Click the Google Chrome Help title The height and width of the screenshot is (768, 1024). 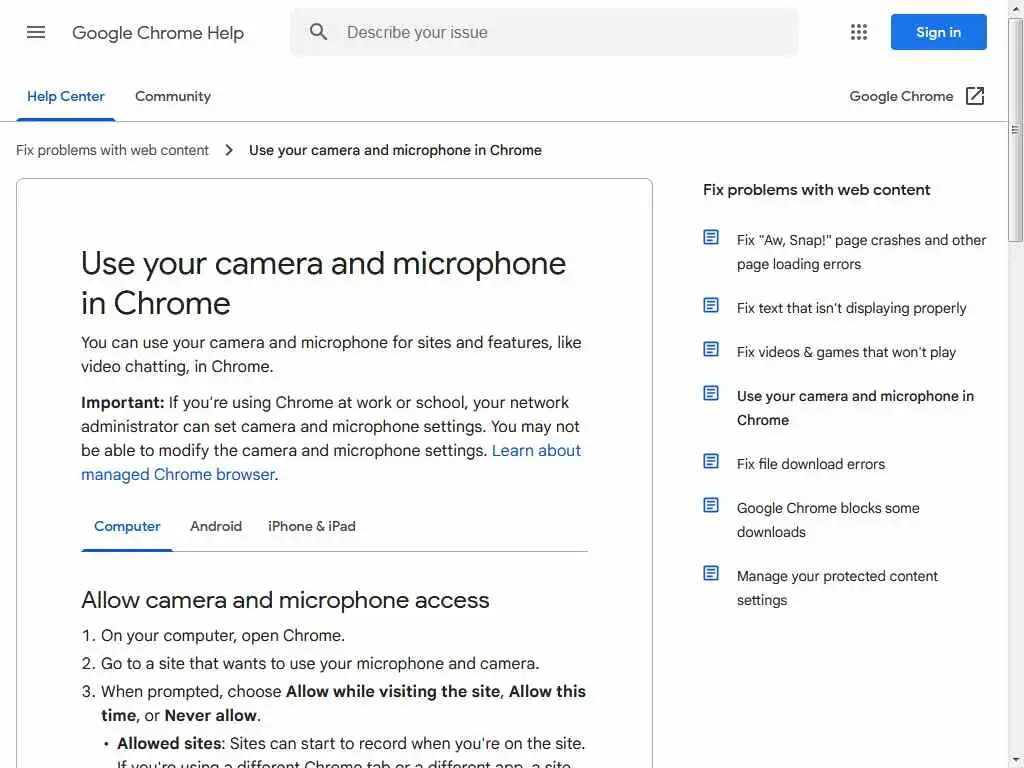(x=158, y=33)
